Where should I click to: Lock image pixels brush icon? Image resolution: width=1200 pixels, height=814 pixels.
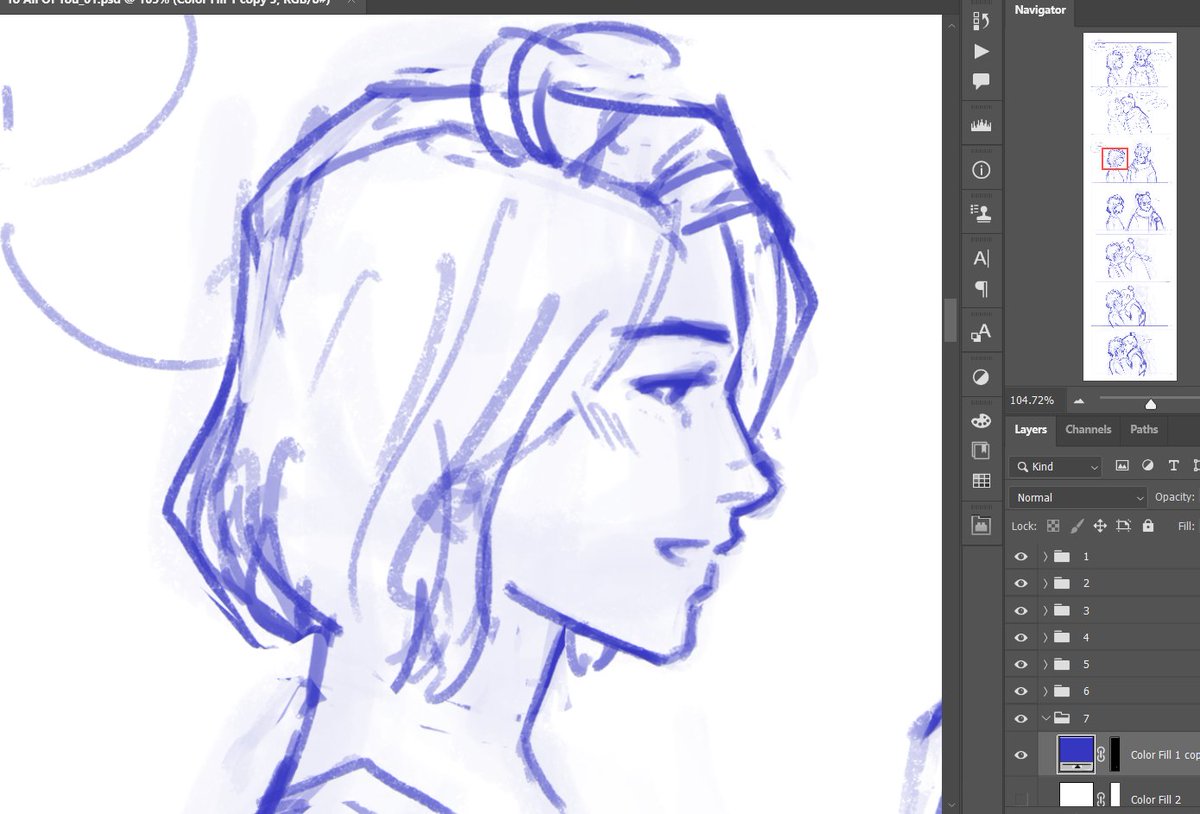[1077, 525]
